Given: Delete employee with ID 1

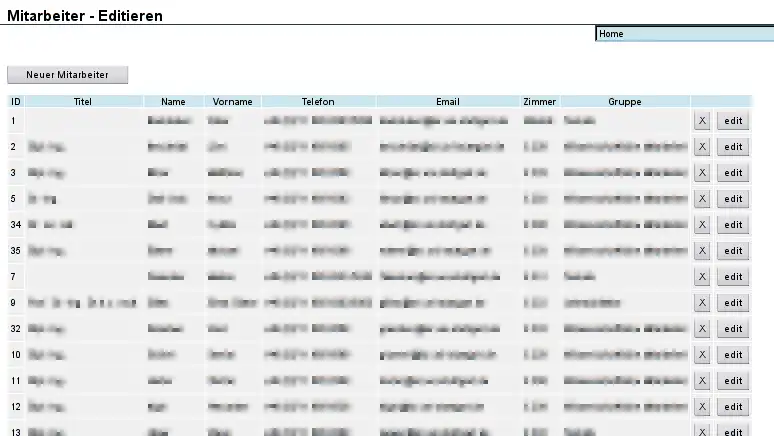Looking at the screenshot, I should 702,121.
